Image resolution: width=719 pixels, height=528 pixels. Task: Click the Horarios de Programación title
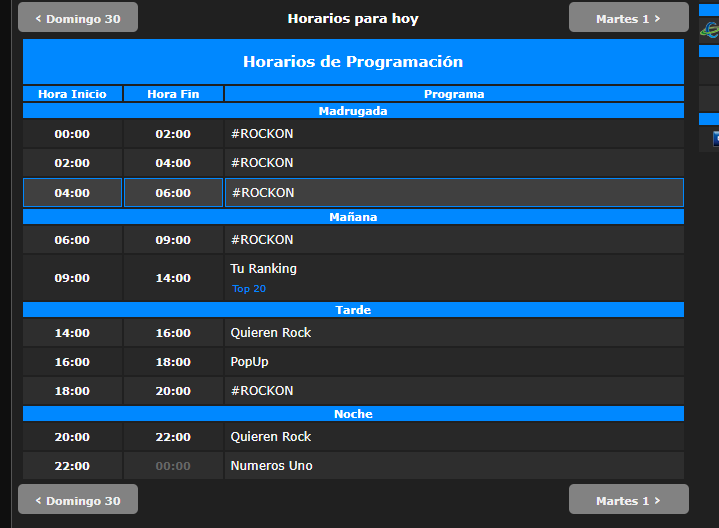[353, 62]
